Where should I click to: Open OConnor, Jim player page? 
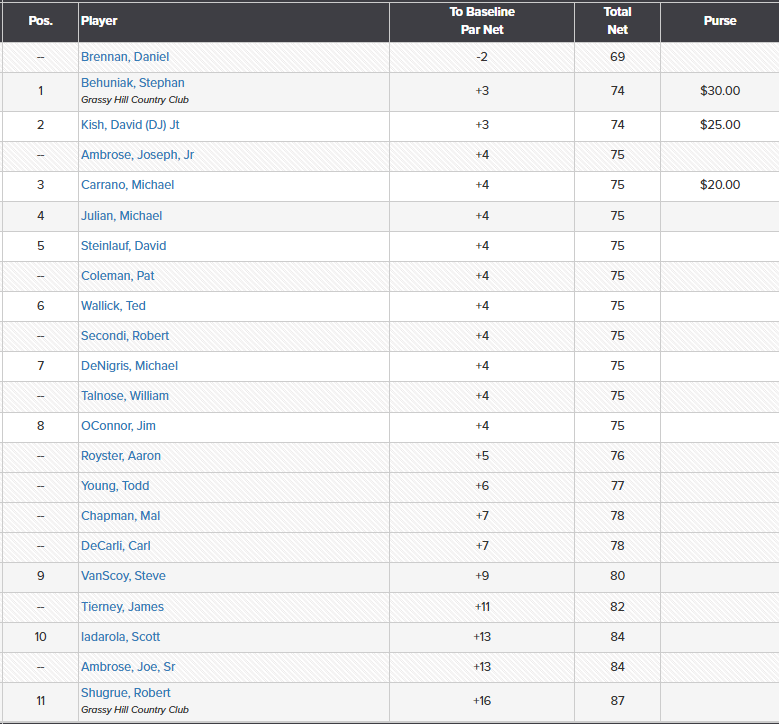point(118,426)
